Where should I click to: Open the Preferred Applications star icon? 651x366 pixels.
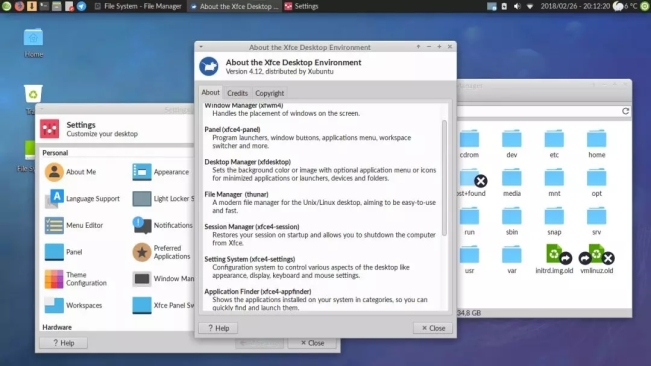(x=142, y=252)
